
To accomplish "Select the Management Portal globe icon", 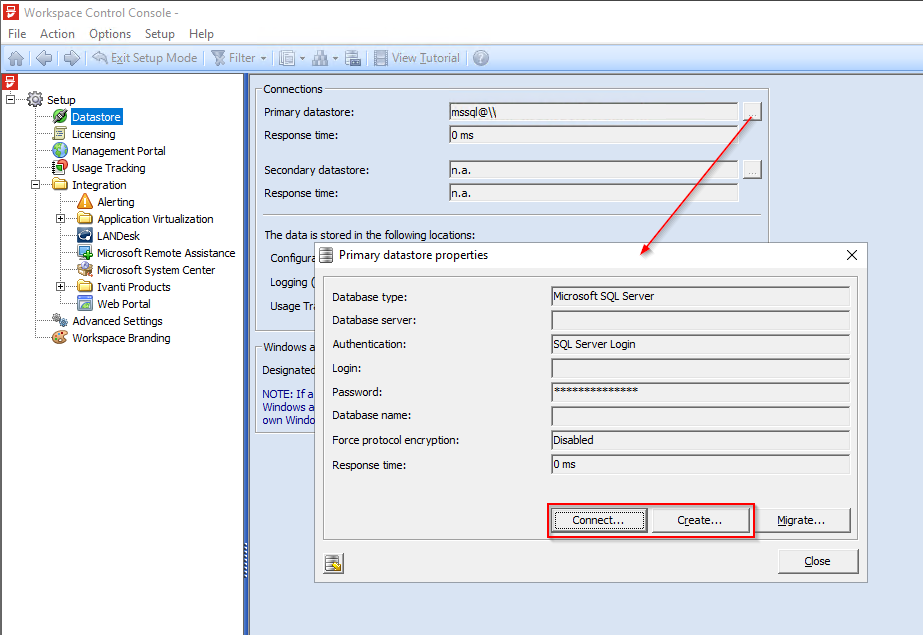I will [x=59, y=150].
